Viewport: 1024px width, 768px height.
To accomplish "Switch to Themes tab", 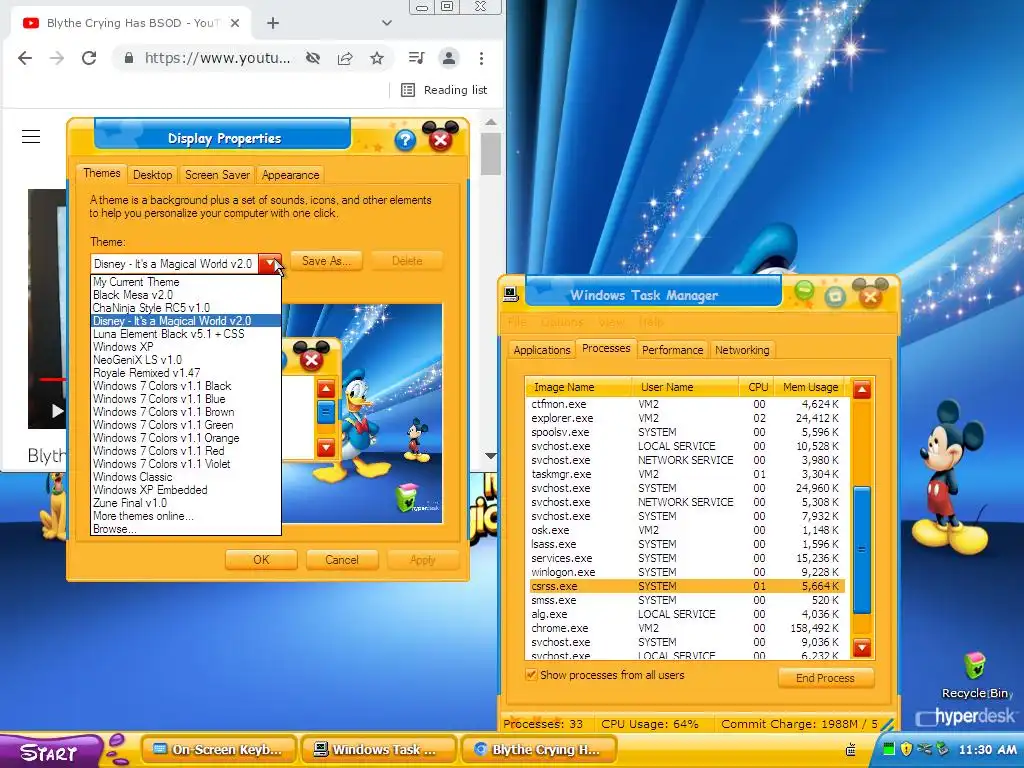I will 101,173.
